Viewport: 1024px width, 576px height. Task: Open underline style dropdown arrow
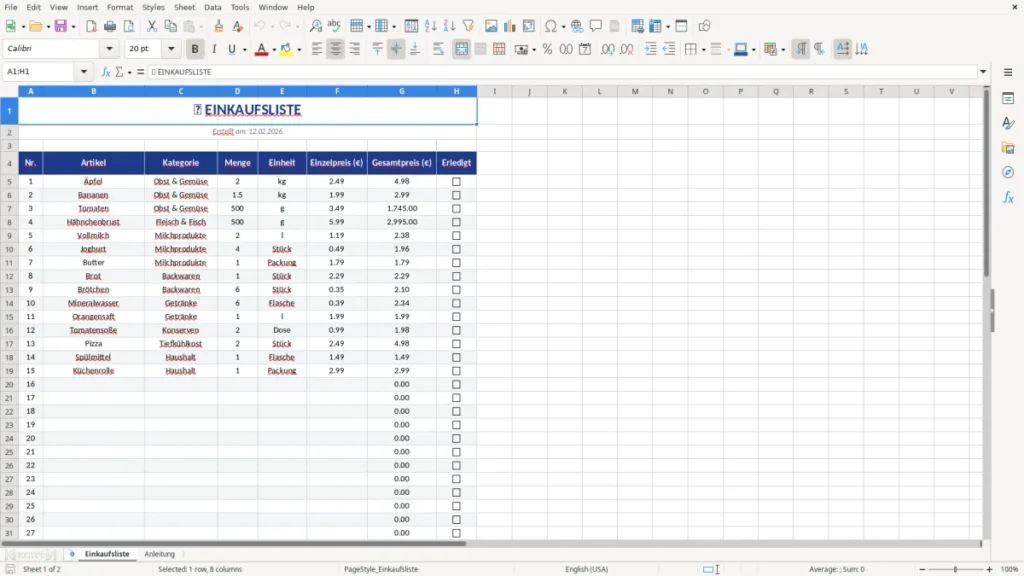click(245, 50)
